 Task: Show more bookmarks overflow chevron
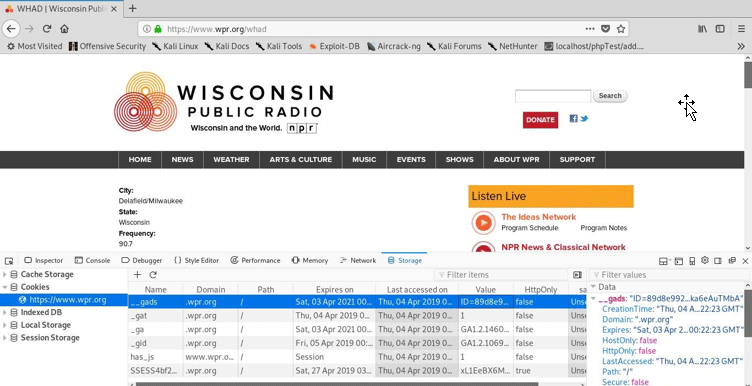(741, 46)
